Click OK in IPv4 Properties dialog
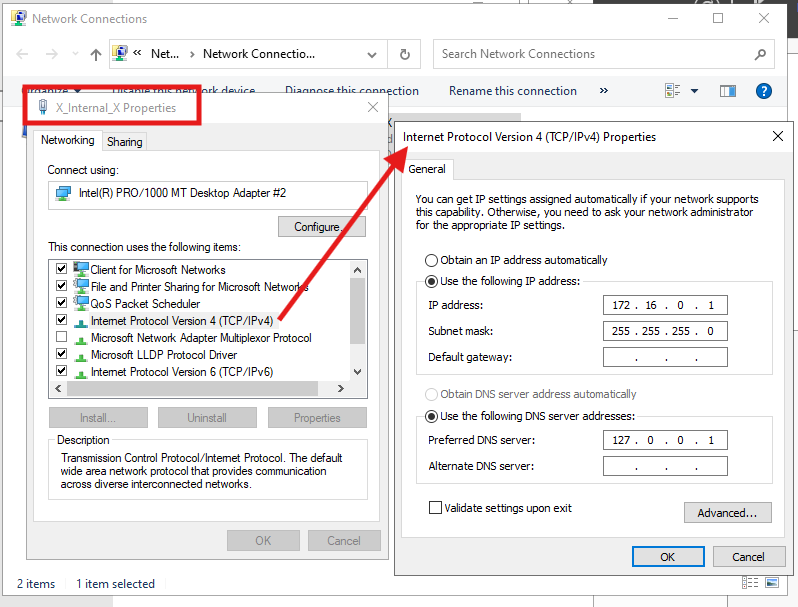The height and width of the screenshot is (607, 798). tap(668, 557)
